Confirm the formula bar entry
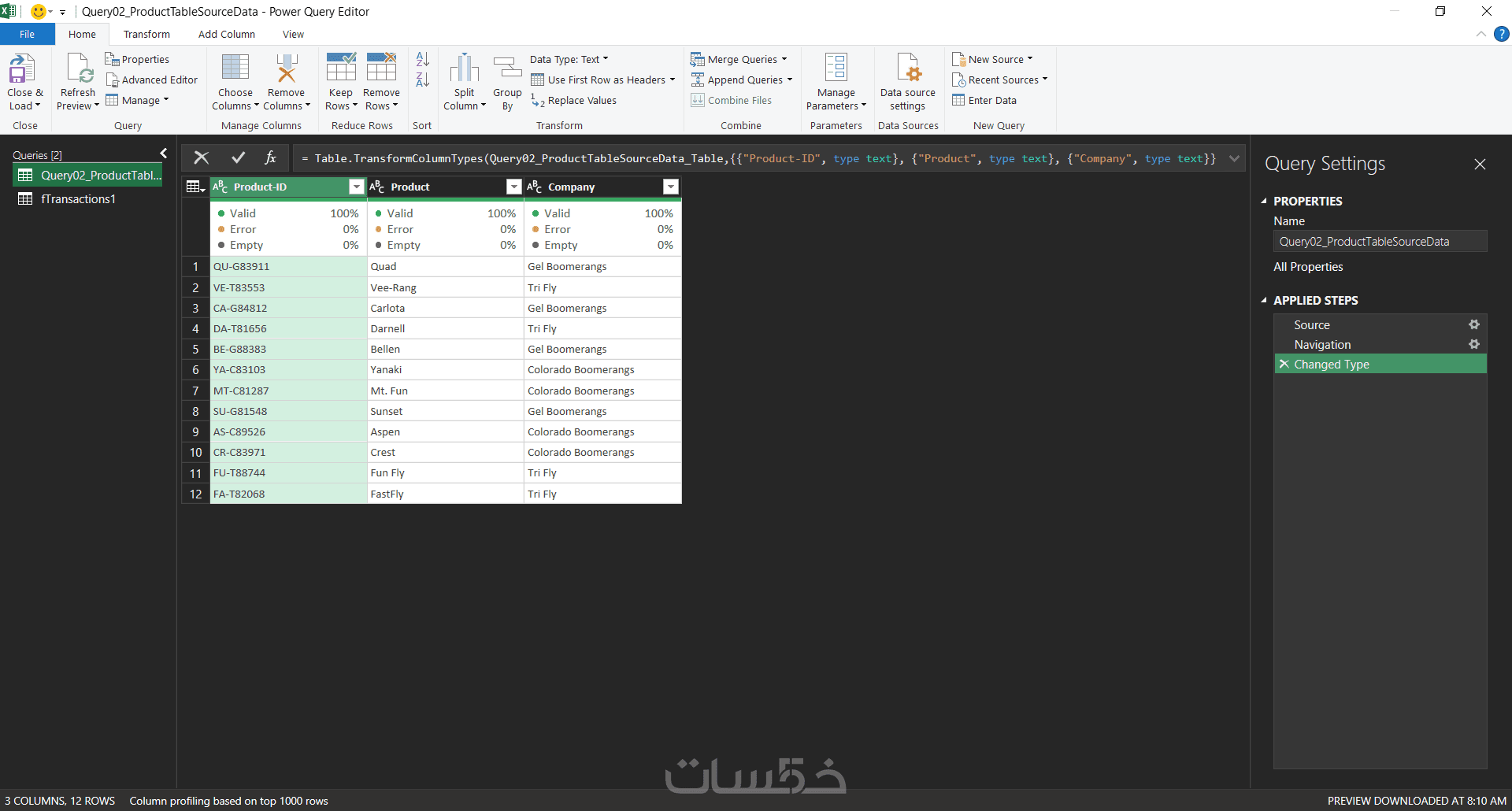 pyautogui.click(x=238, y=157)
